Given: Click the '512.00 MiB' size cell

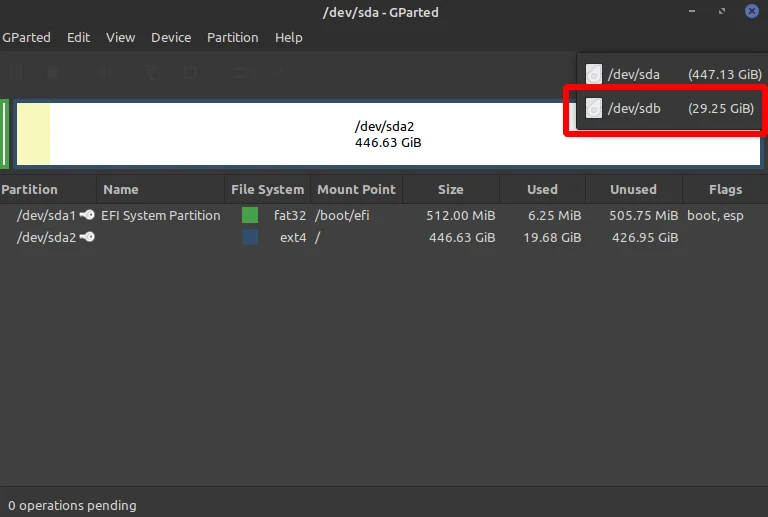Looking at the screenshot, I should (x=460, y=215).
